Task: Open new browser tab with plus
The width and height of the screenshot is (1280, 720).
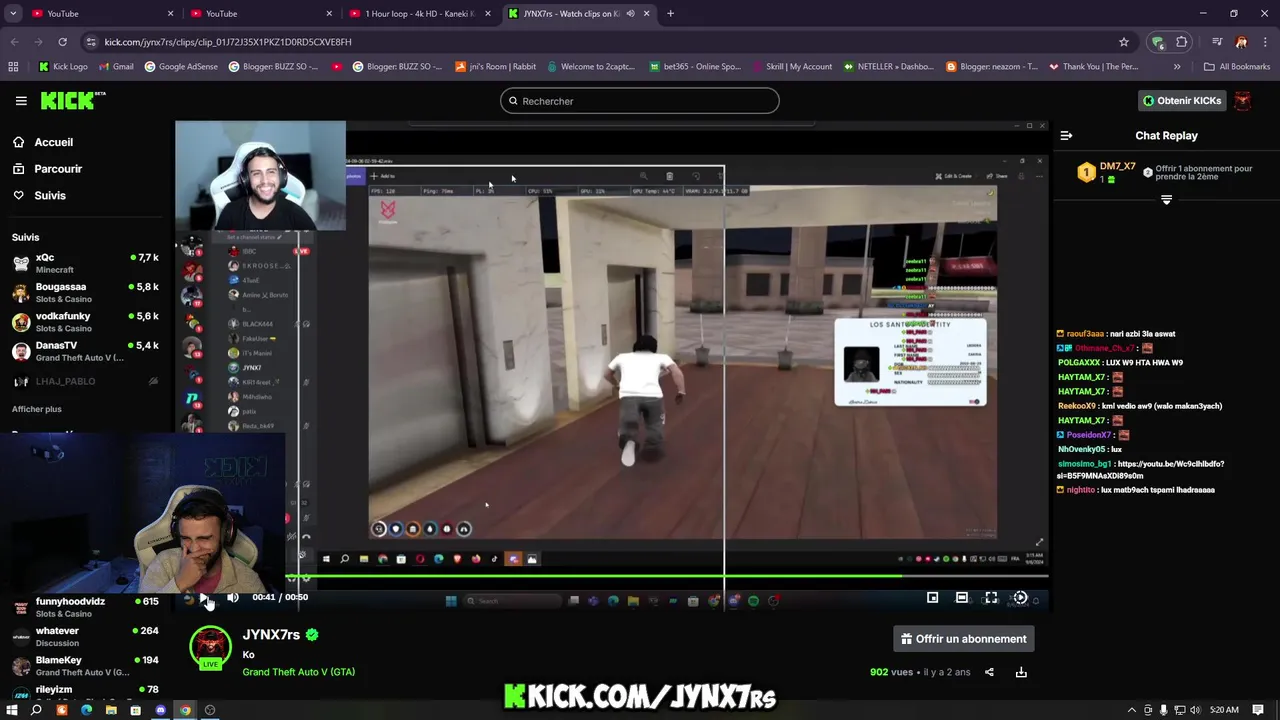Action: (670, 13)
